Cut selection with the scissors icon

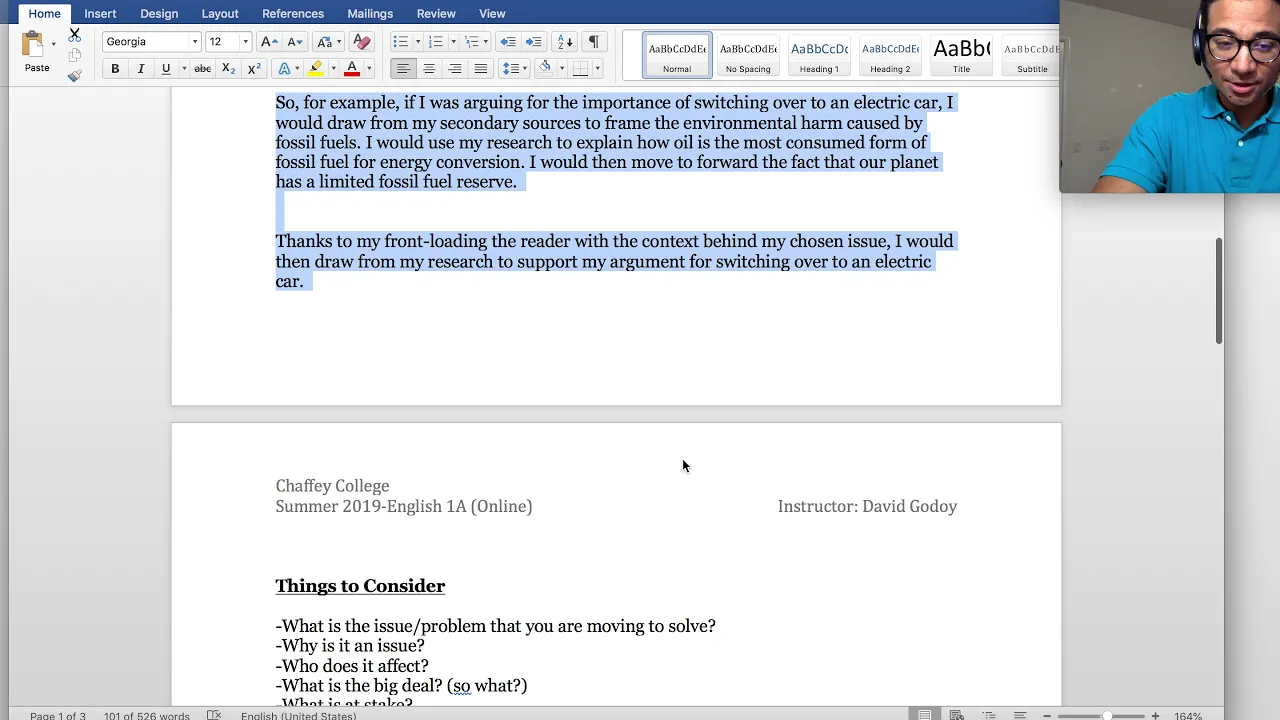point(74,34)
